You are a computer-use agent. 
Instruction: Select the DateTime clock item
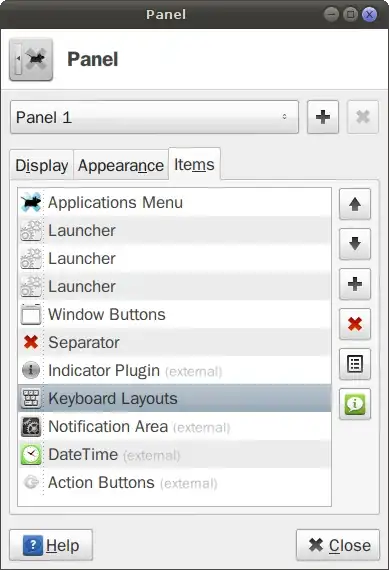tap(175, 454)
